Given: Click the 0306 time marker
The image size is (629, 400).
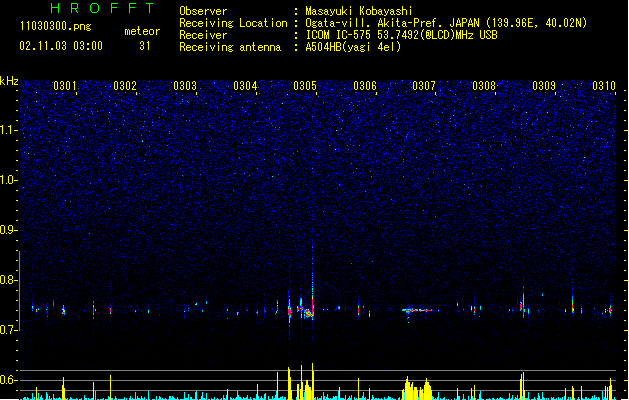Looking at the screenshot, I should (365, 86).
